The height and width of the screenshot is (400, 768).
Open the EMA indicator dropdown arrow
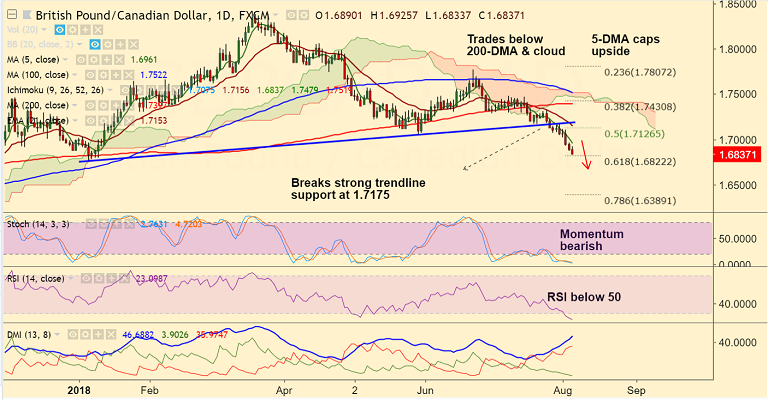(x=74, y=120)
